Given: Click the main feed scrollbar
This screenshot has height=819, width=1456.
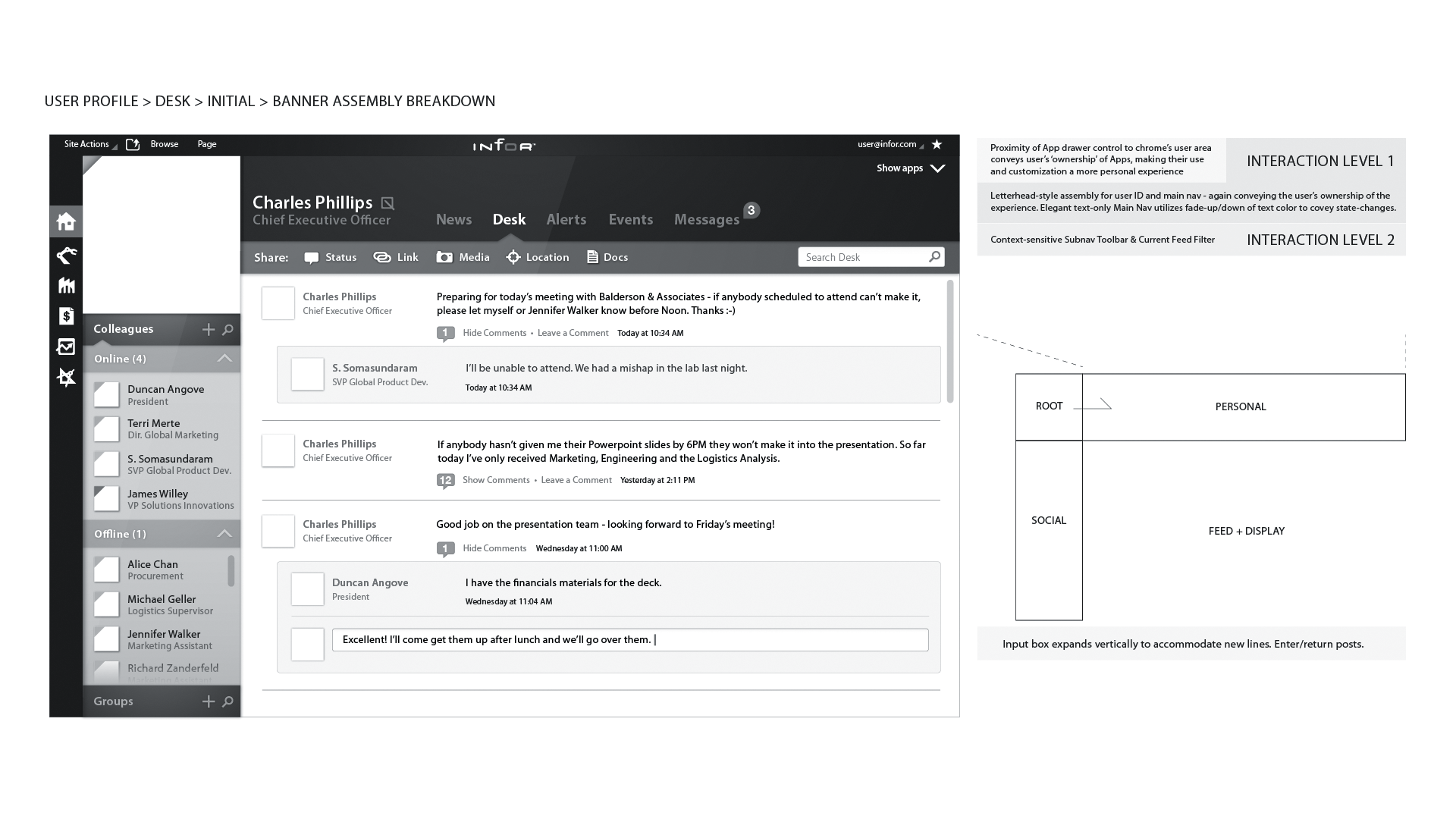Looking at the screenshot, I should pos(950,341).
